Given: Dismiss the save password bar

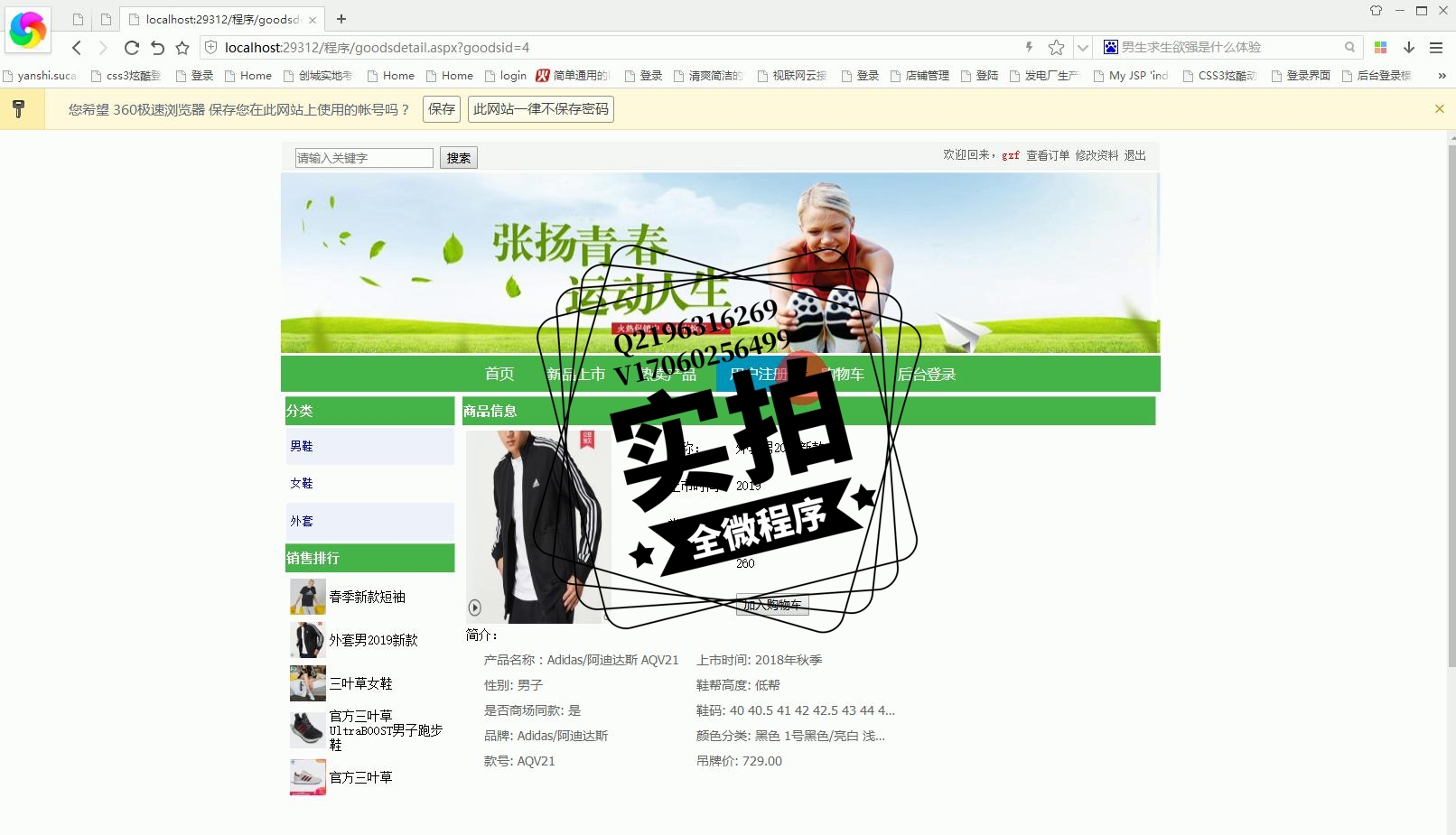Looking at the screenshot, I should [1440, 108].
